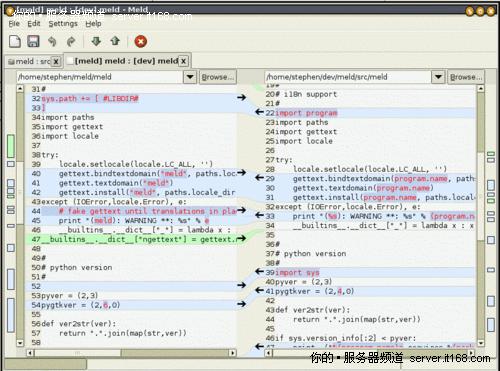Image resolution: width=500 pixels, height=371 pixels.
Task: Jump to previous difference with up arrow
Action: pyautogui.click(x=115, y=41)
